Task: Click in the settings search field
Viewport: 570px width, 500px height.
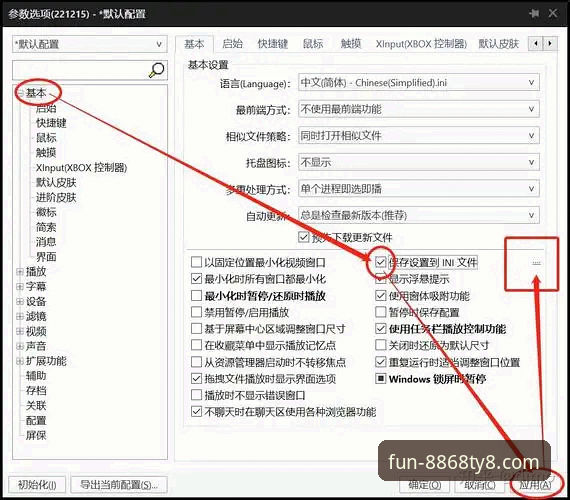Action: pyautogui.click(x=81, y=70)
